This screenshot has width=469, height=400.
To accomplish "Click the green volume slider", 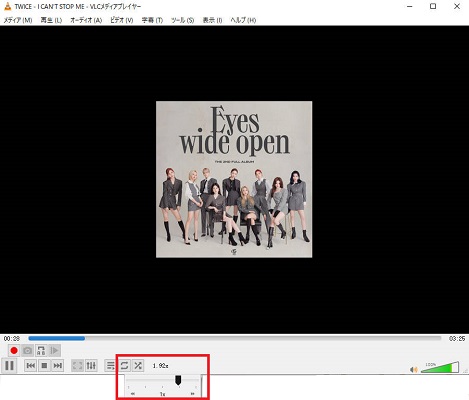I will point(440,367).
